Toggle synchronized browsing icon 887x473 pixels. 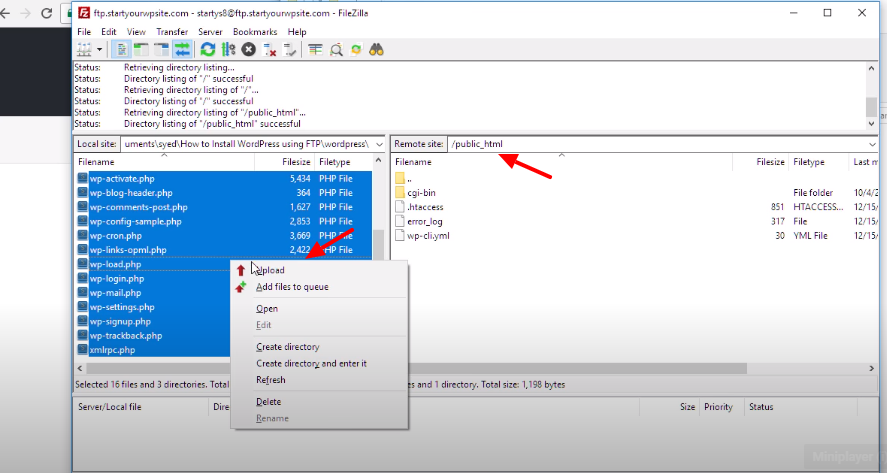pyautogui.click(x=356, y=50)
